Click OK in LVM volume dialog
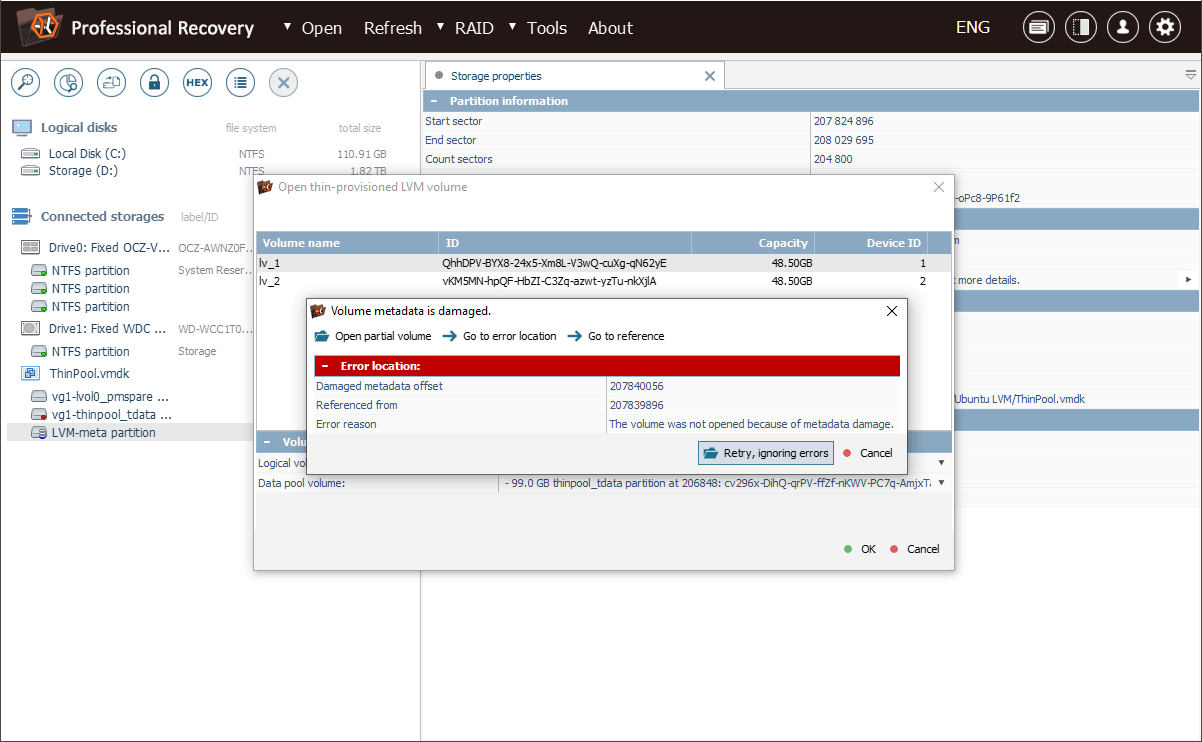The height and width of the screenshot is (742, 1202). point(860,549)
